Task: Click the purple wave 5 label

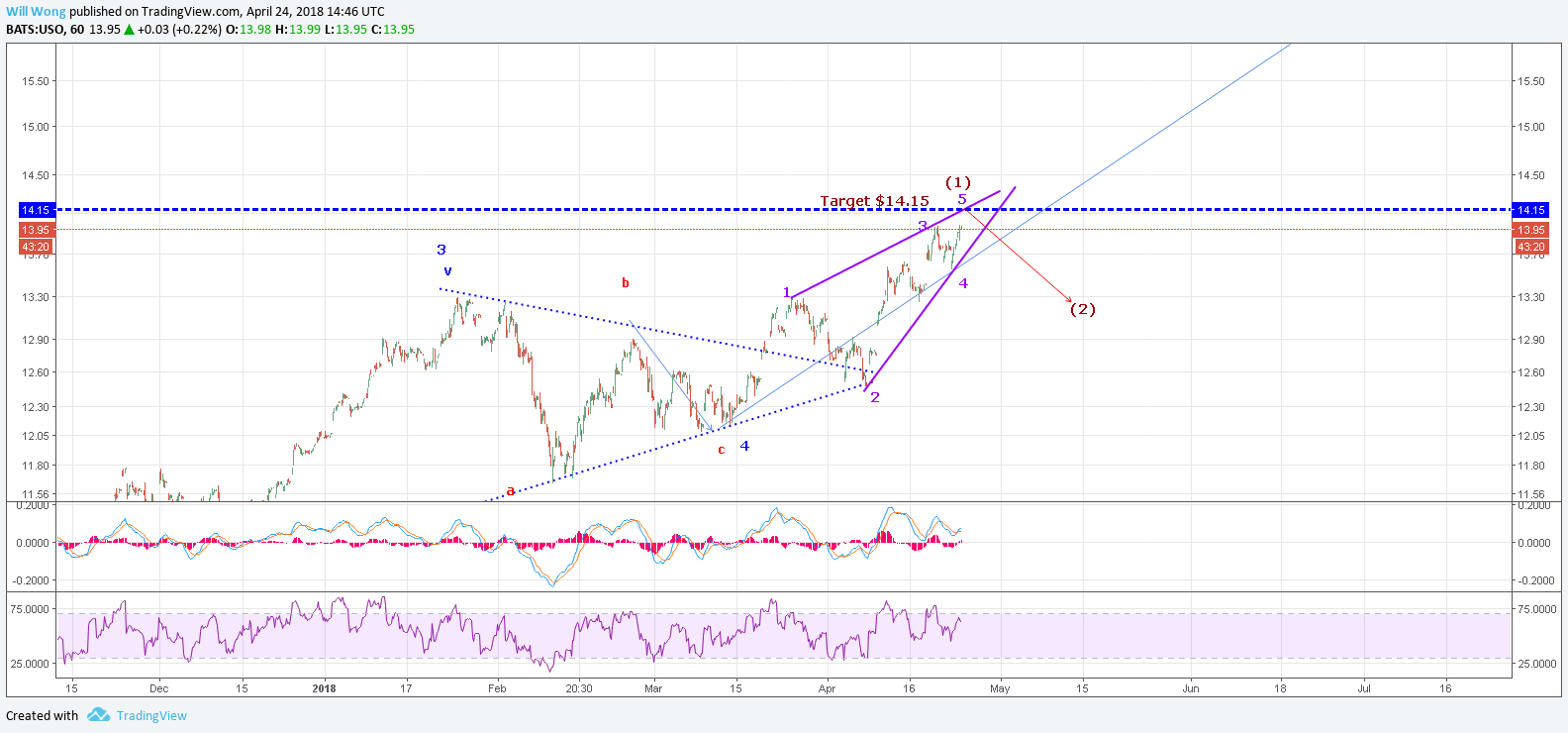Action: [962, 199]
